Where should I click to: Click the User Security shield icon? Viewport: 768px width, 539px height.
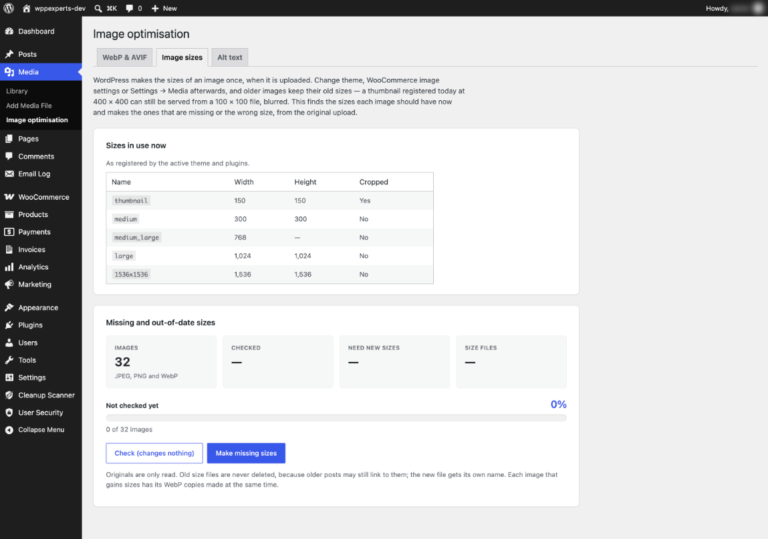[9, 413]
